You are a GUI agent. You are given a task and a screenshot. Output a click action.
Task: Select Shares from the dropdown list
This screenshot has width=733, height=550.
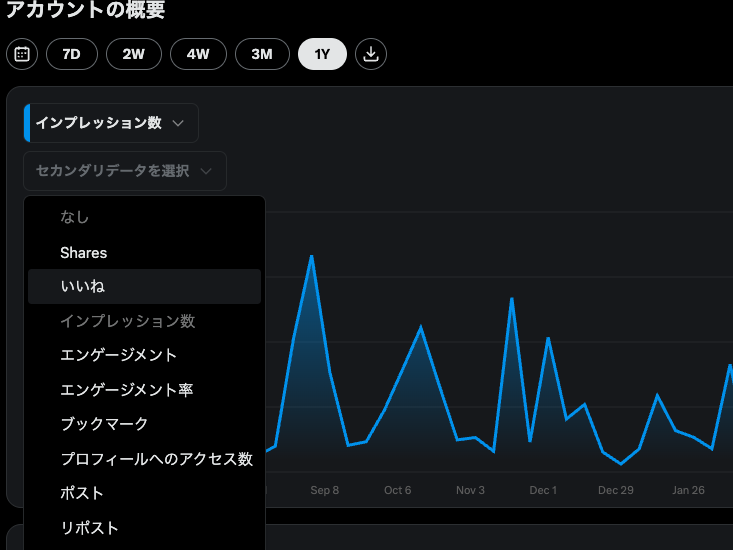[144, 253]
